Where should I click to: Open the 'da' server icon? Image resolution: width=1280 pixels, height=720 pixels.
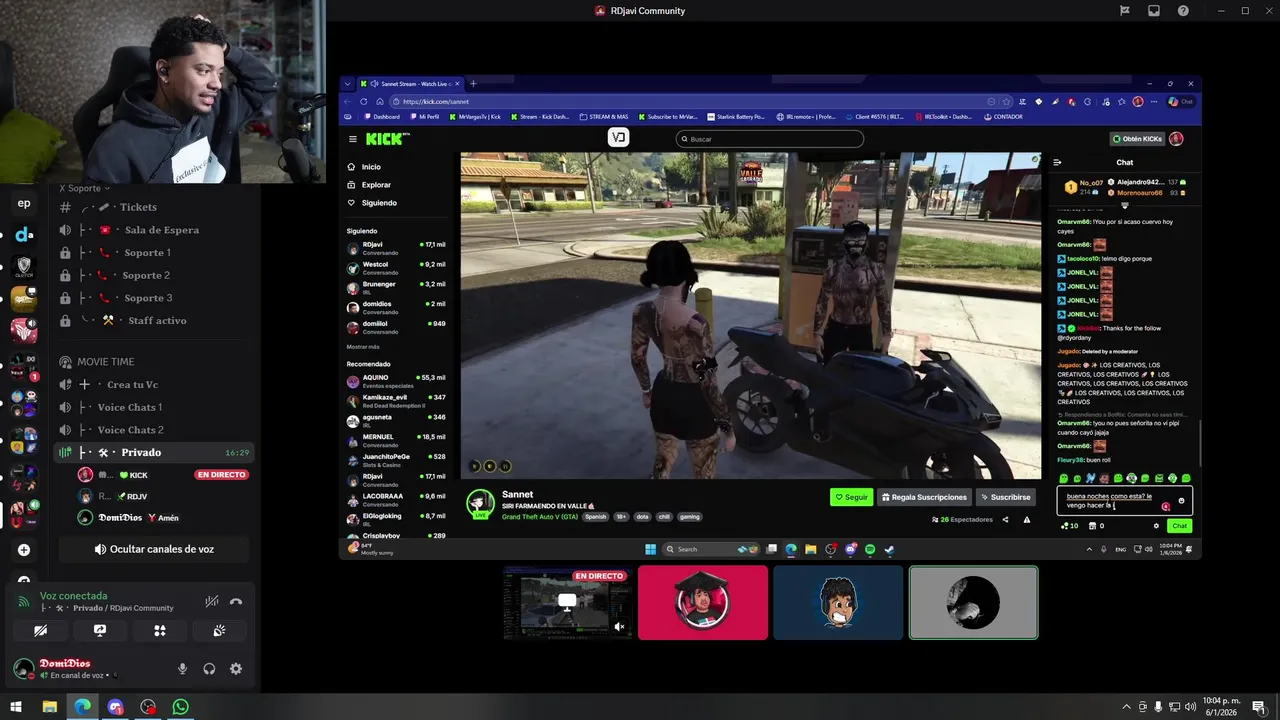24,235
